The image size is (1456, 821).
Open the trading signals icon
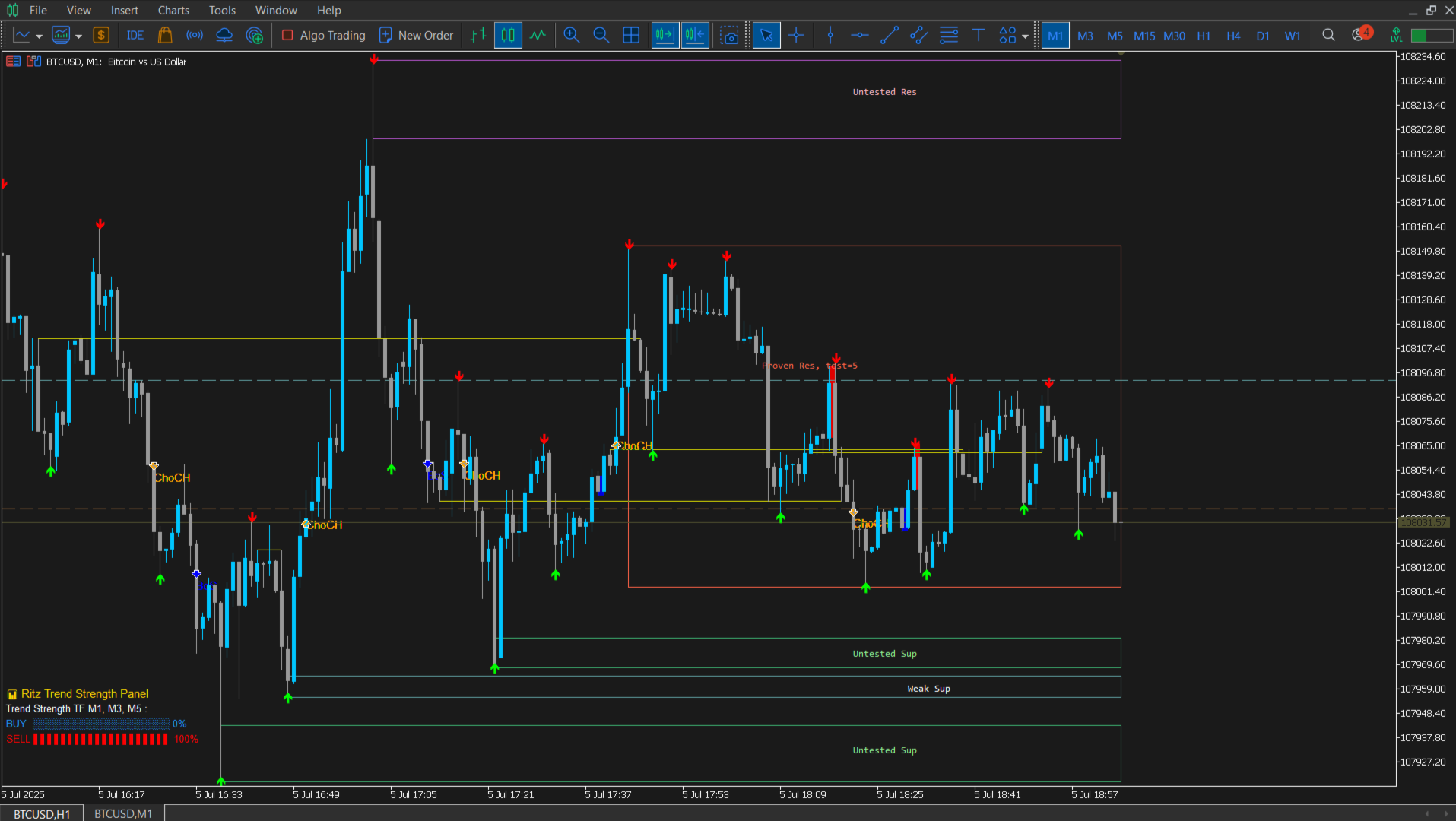point(195,36)
